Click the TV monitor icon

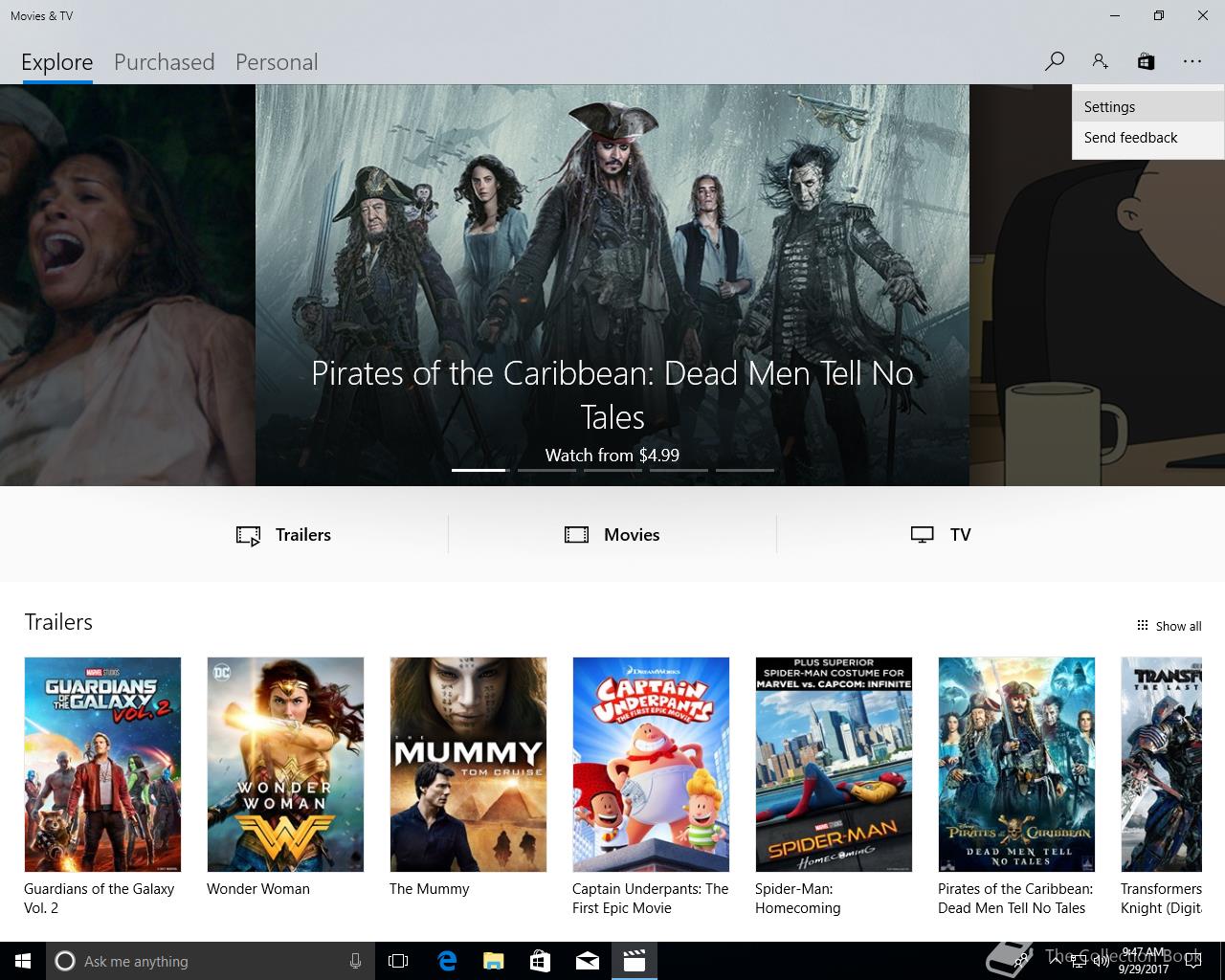(x=922, y=535)
